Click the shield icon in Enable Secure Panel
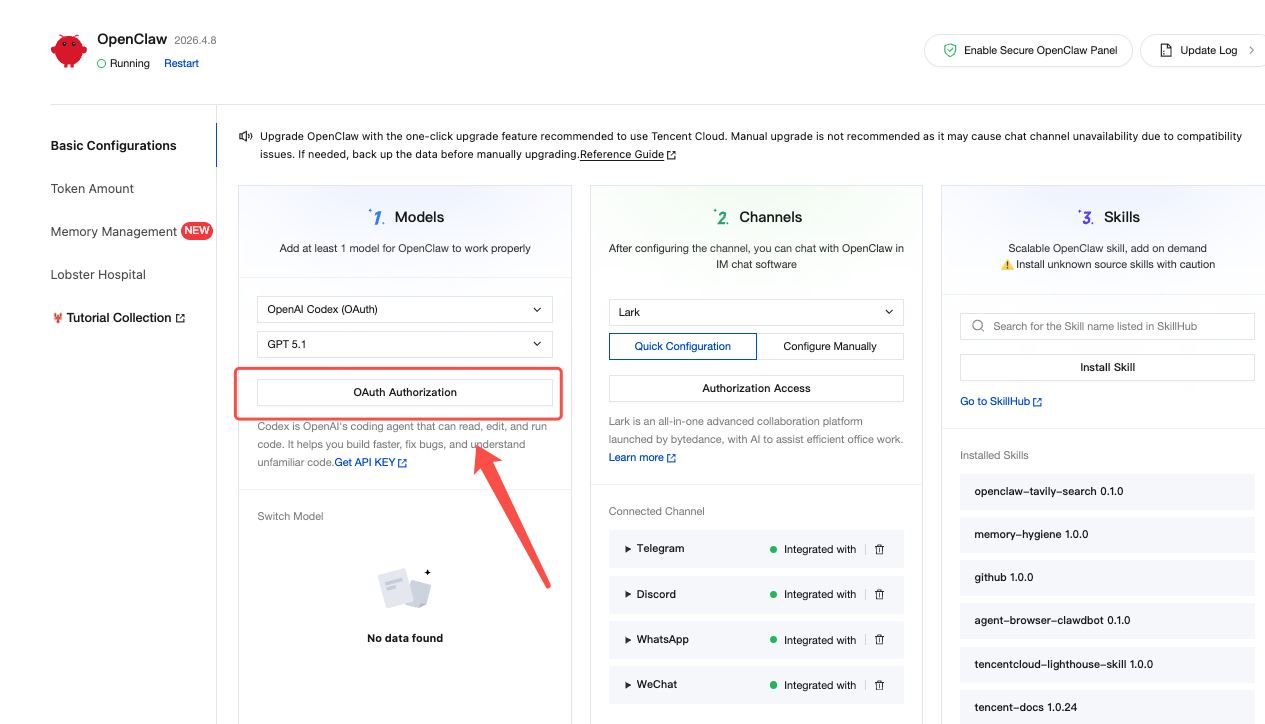1265x724 pixels. 950,50
